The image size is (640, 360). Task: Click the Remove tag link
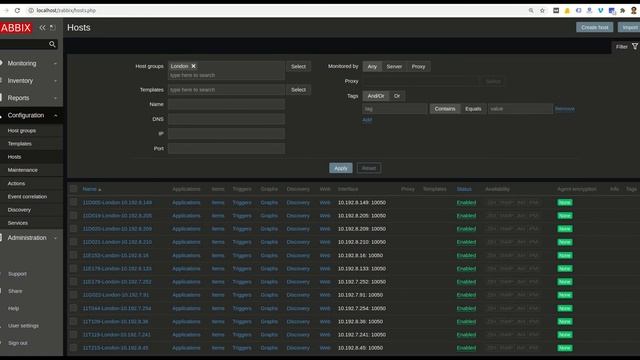(565, 109)
